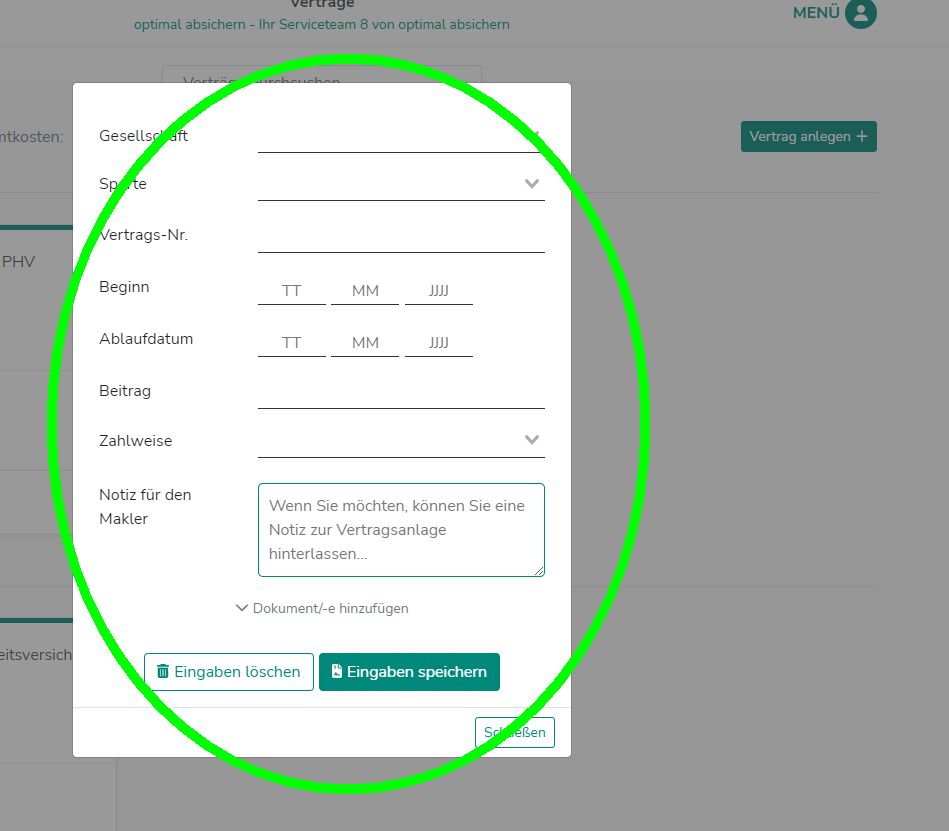Focus the Ablaufdatum year JJJJ field
The image size is (949, 831).
click(x=439, y=343)
